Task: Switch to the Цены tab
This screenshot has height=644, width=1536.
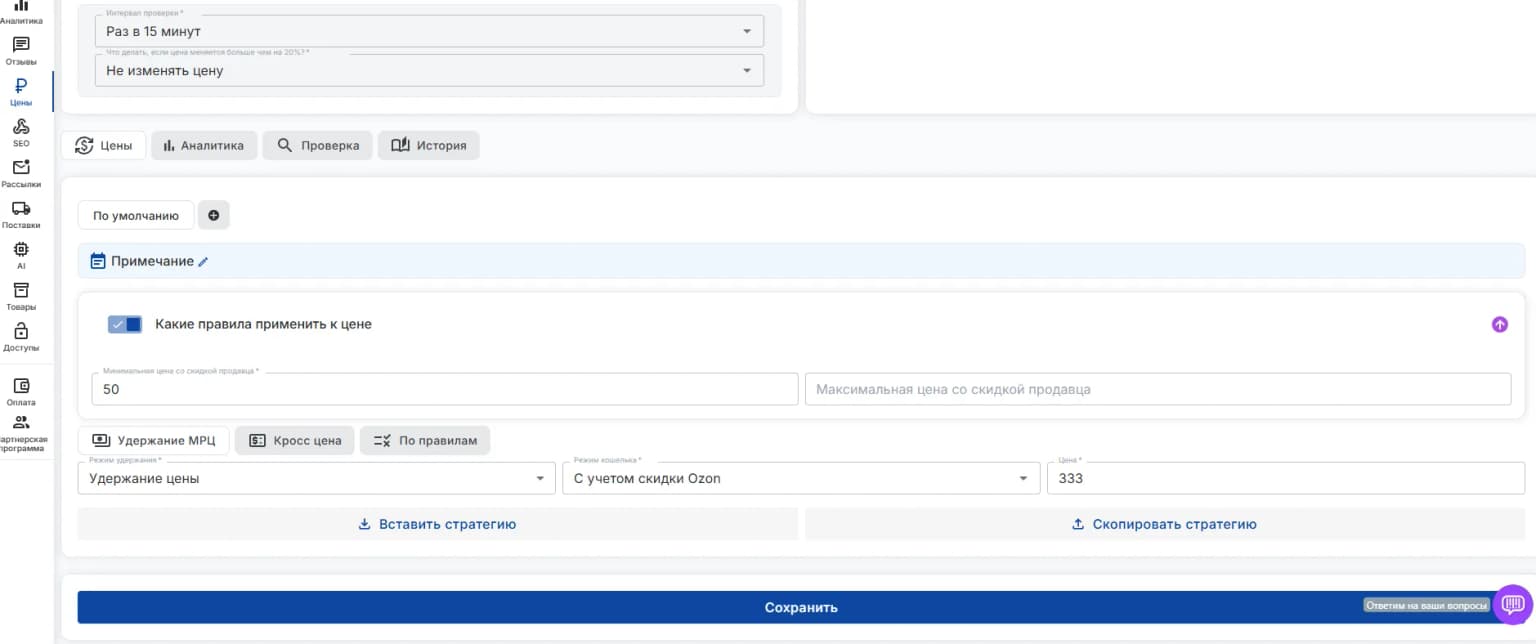Action: pyautogui.click(x=104, y=145)
